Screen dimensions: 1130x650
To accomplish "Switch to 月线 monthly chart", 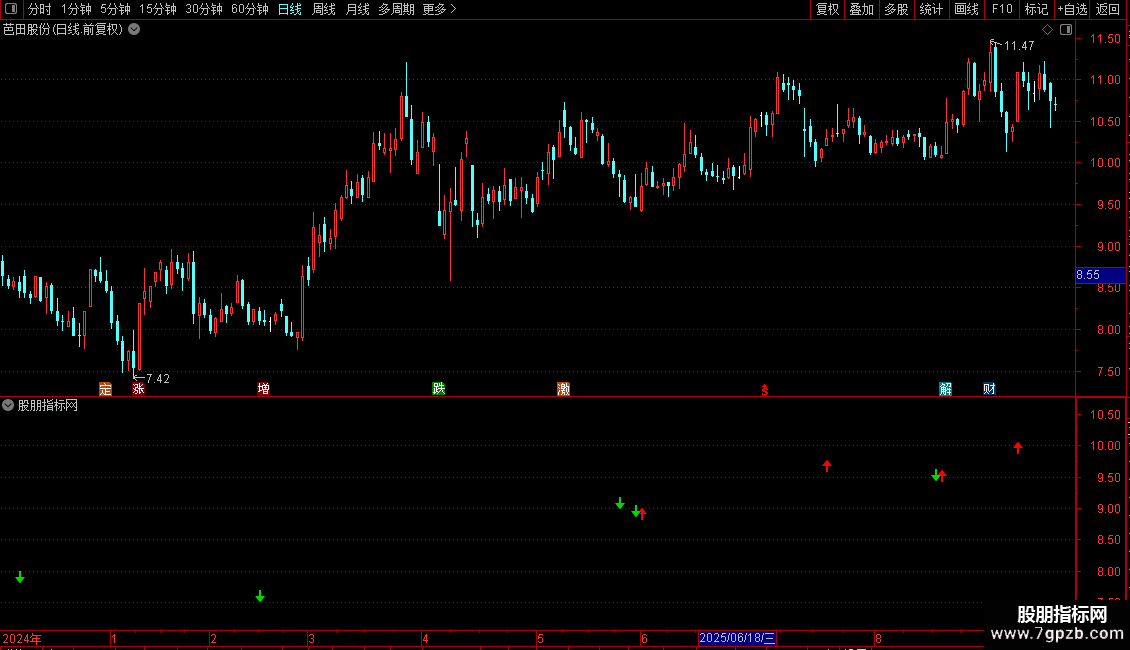I will [357, 9].
